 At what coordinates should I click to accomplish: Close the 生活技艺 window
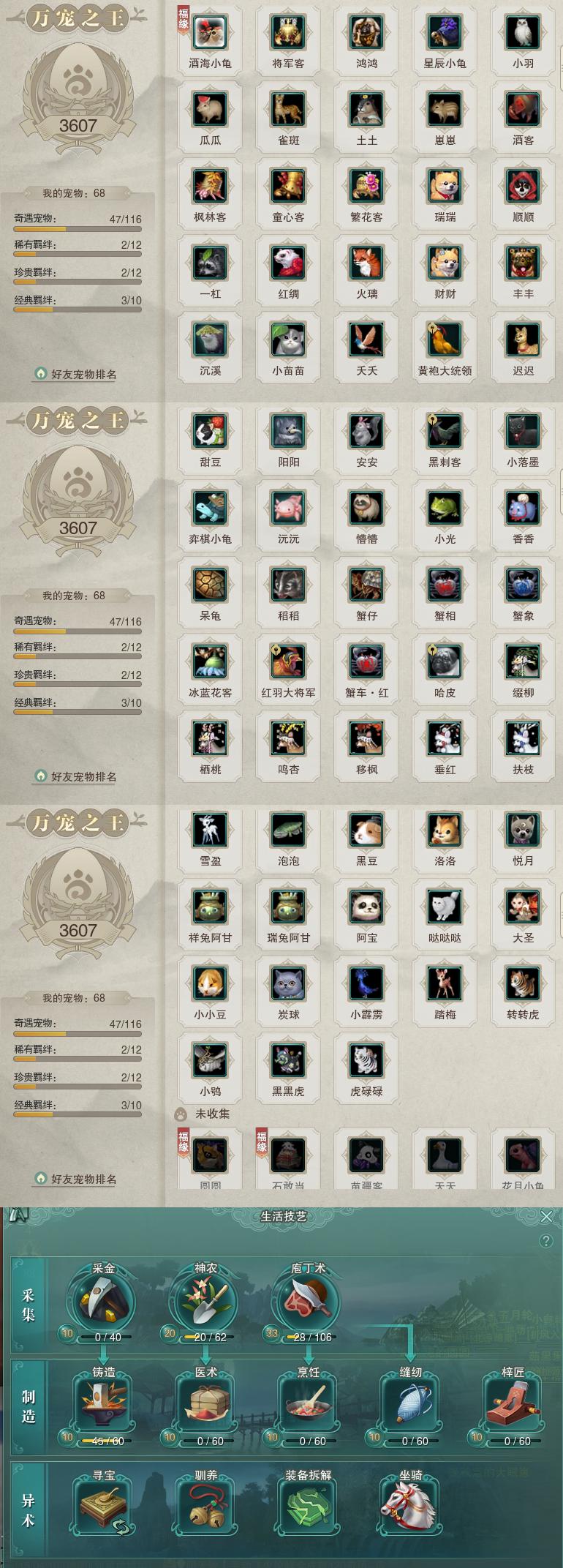[x=546, y=1216]
